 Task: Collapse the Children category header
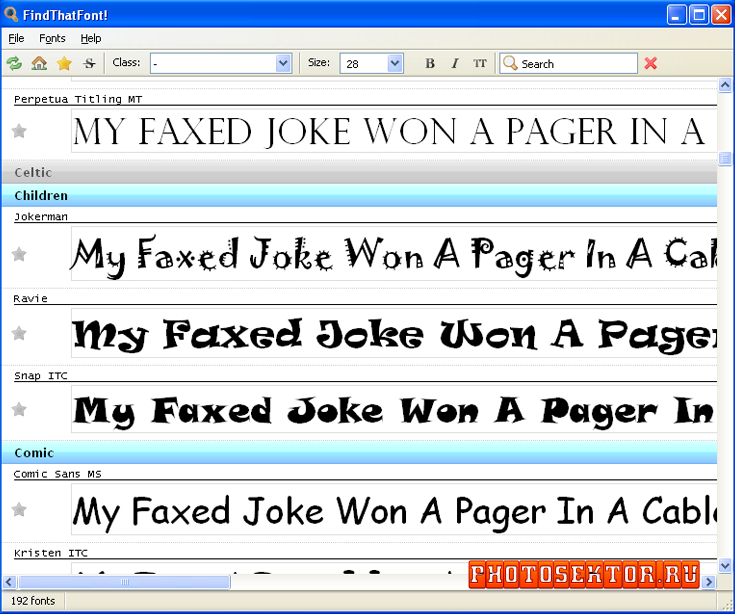coord(359,195)
